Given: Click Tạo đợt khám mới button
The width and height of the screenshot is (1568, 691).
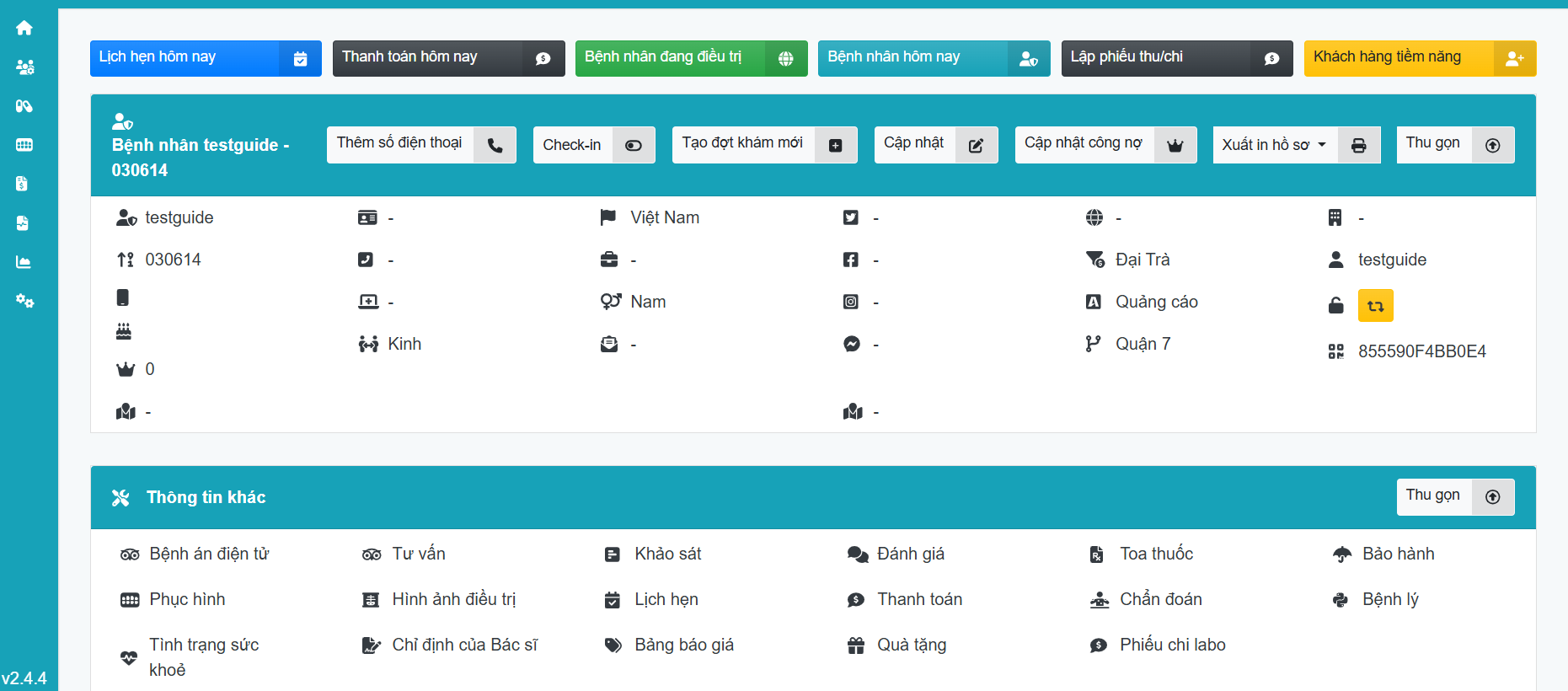Looking at the screenshot, I should point(763,145).
